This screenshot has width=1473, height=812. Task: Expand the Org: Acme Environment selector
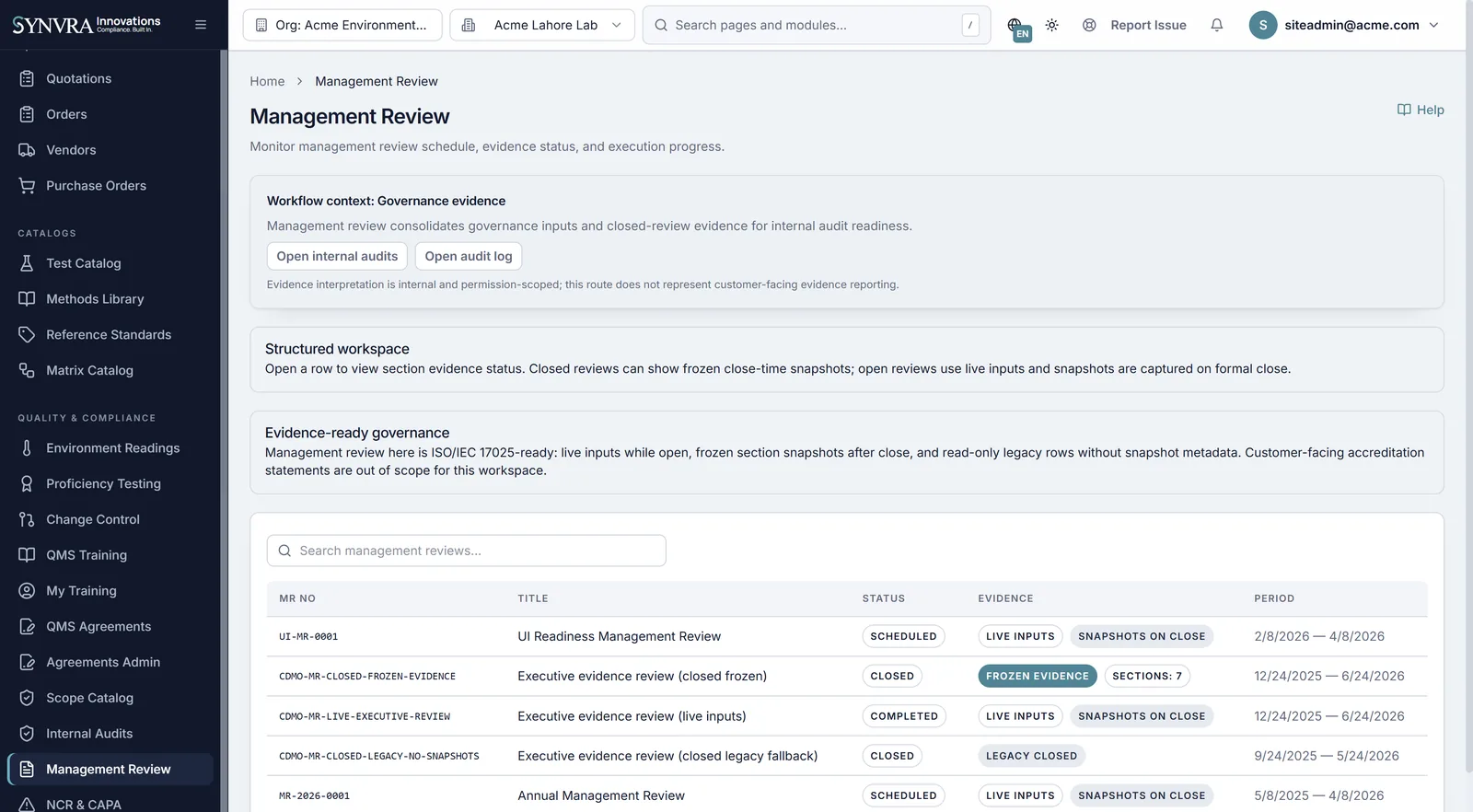pos(342,25)
